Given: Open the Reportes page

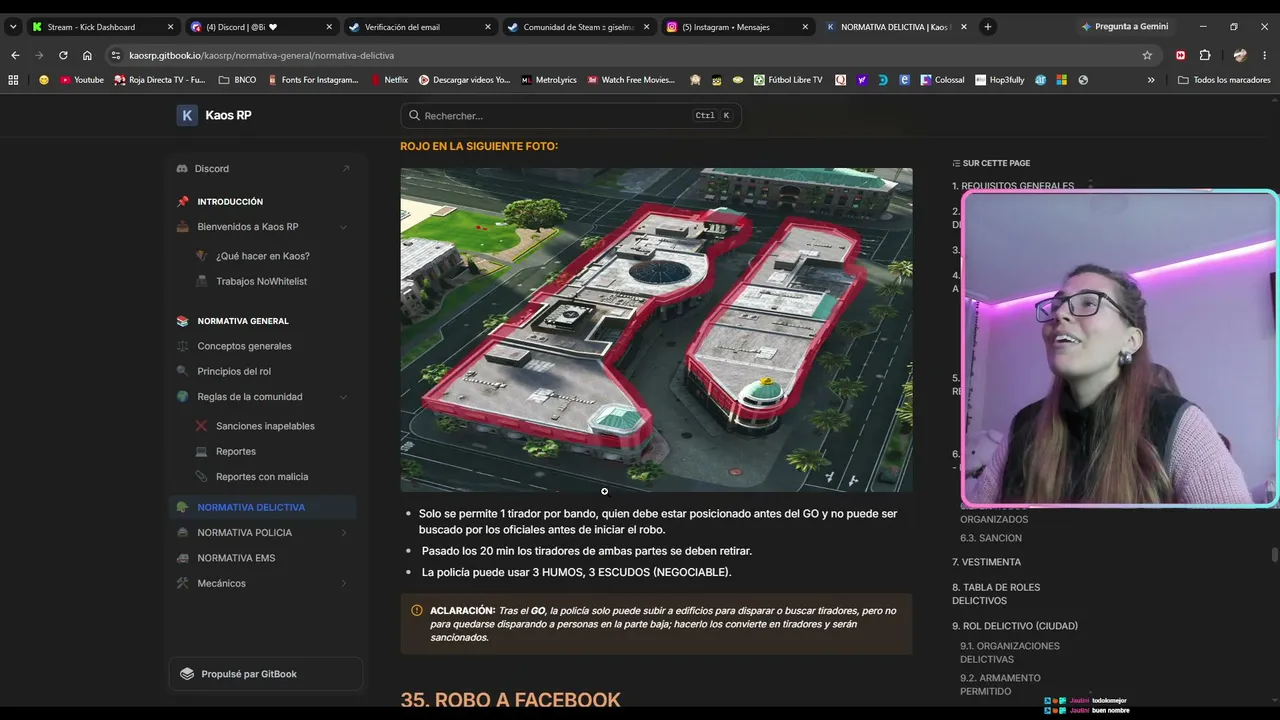Looking at the screenshot, I should tap(236, 451).
